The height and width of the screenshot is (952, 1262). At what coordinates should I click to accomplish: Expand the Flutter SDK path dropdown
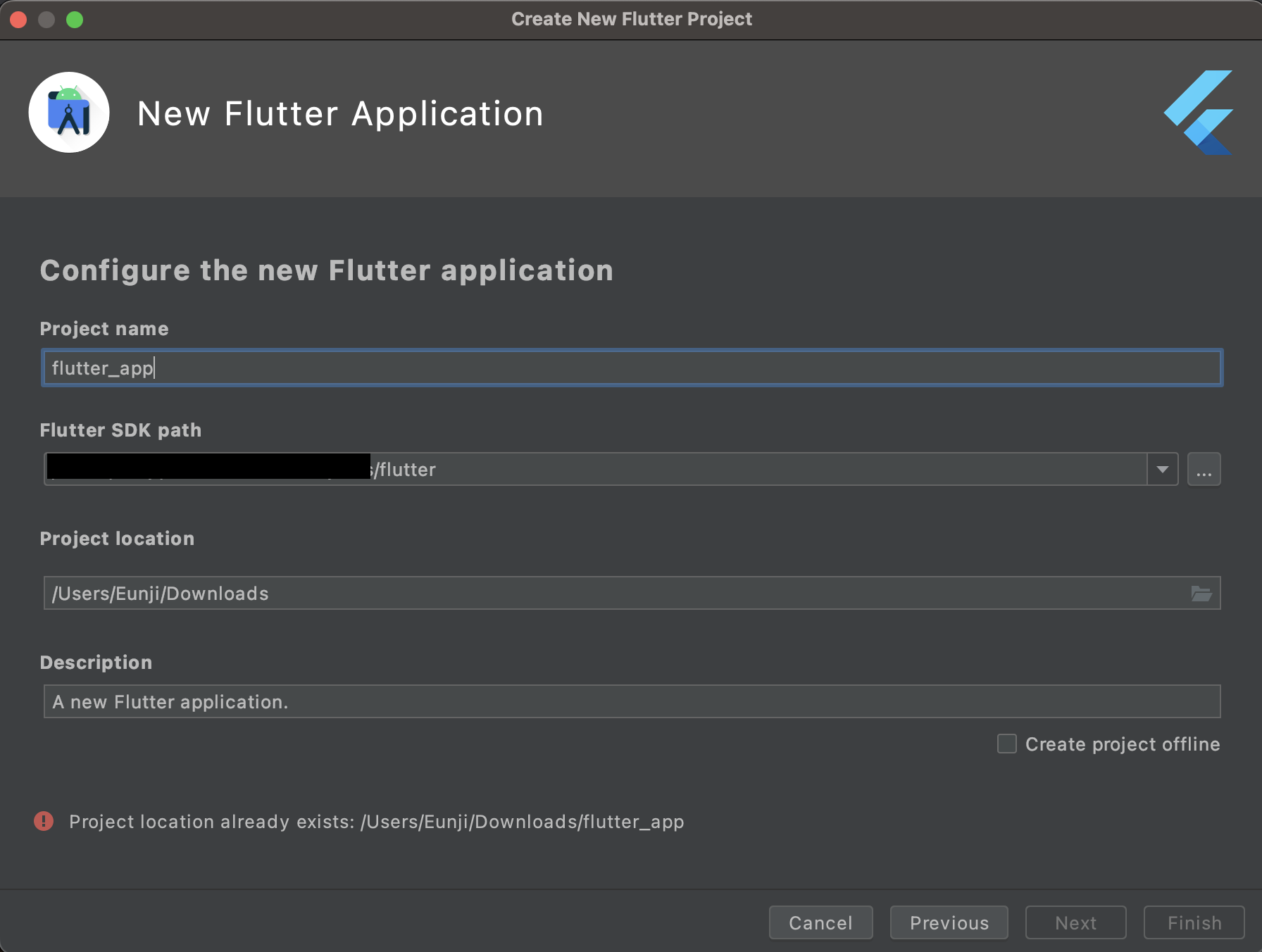(1163, 470)
